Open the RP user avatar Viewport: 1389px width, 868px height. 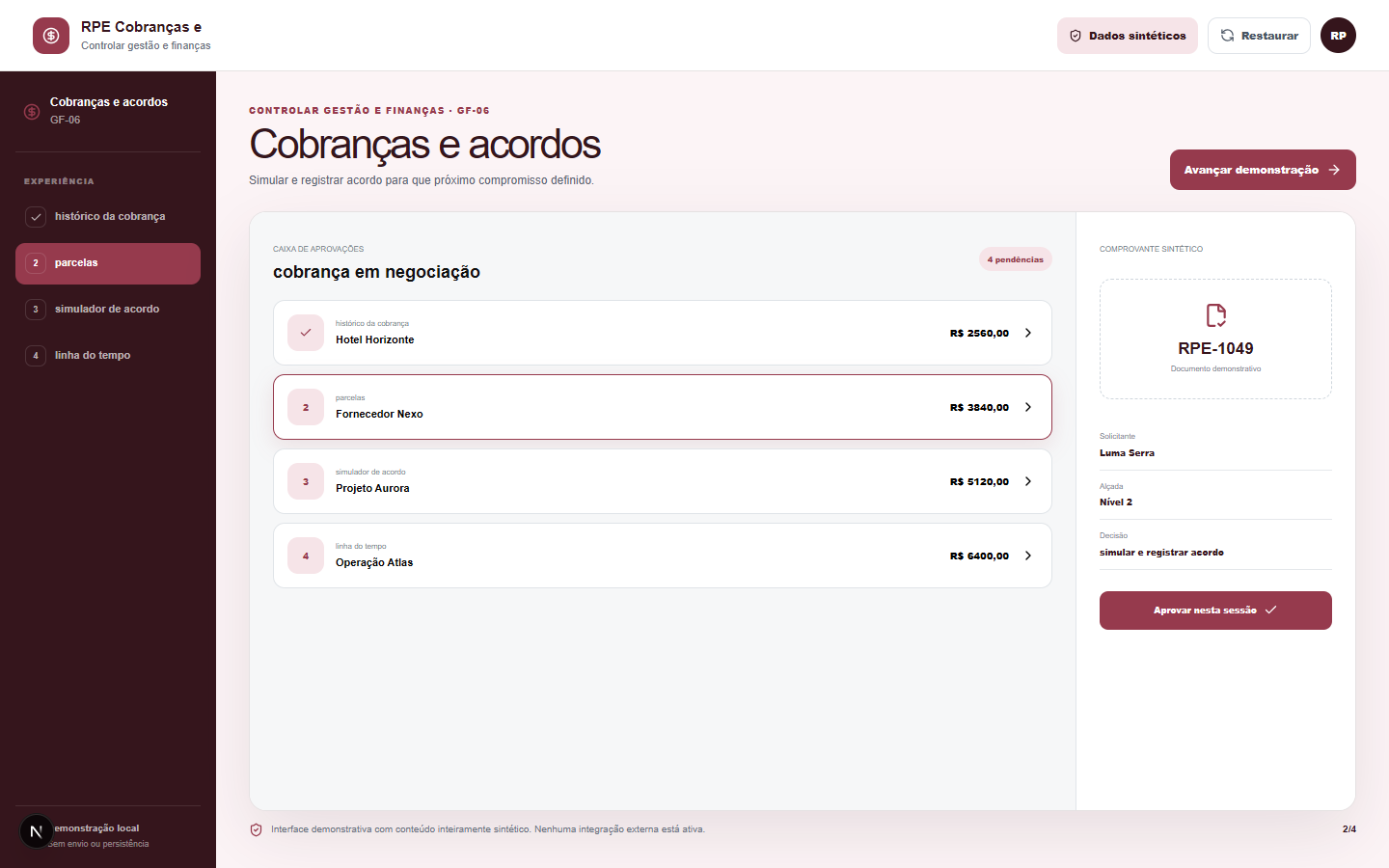click(x=1338, y=36)
